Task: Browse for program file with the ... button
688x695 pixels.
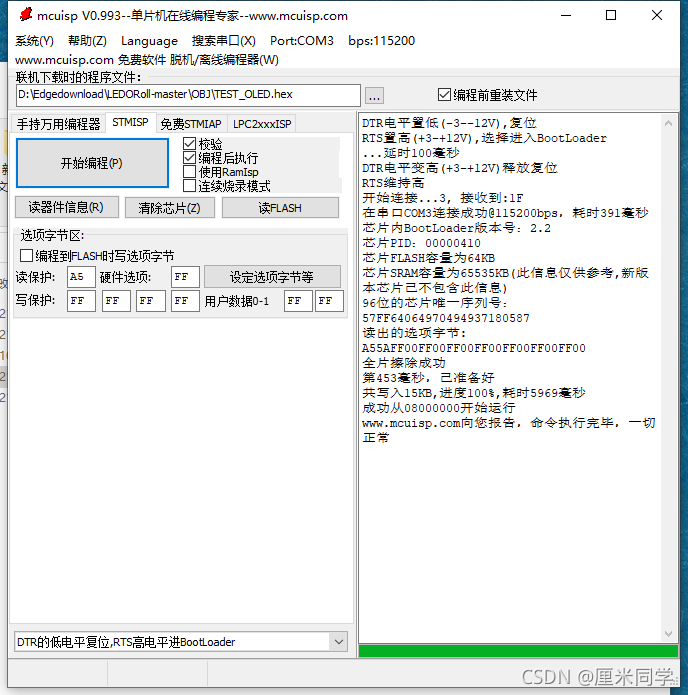Action: 374,96
